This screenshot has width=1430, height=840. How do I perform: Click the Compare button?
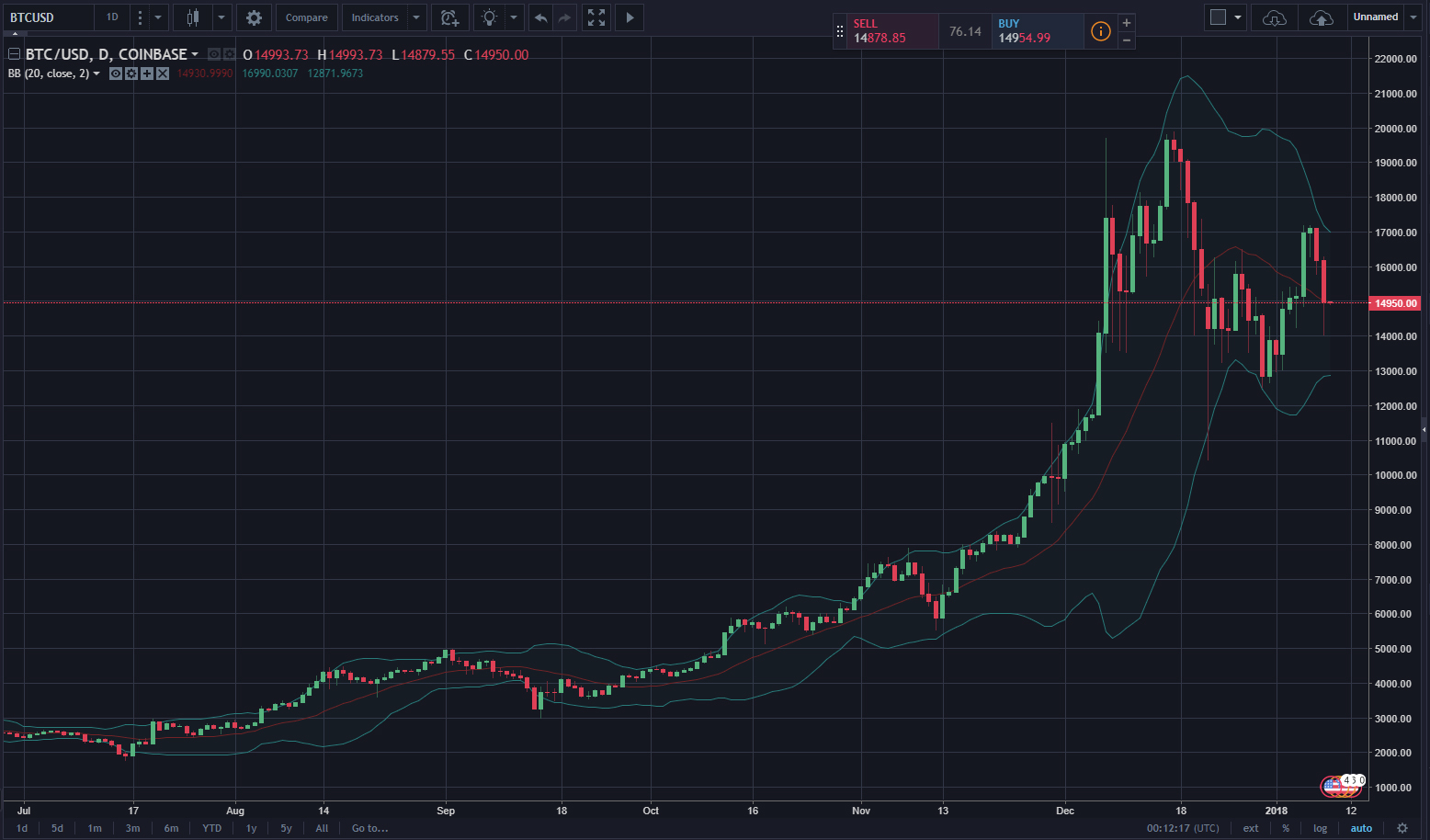pos(306,17)
